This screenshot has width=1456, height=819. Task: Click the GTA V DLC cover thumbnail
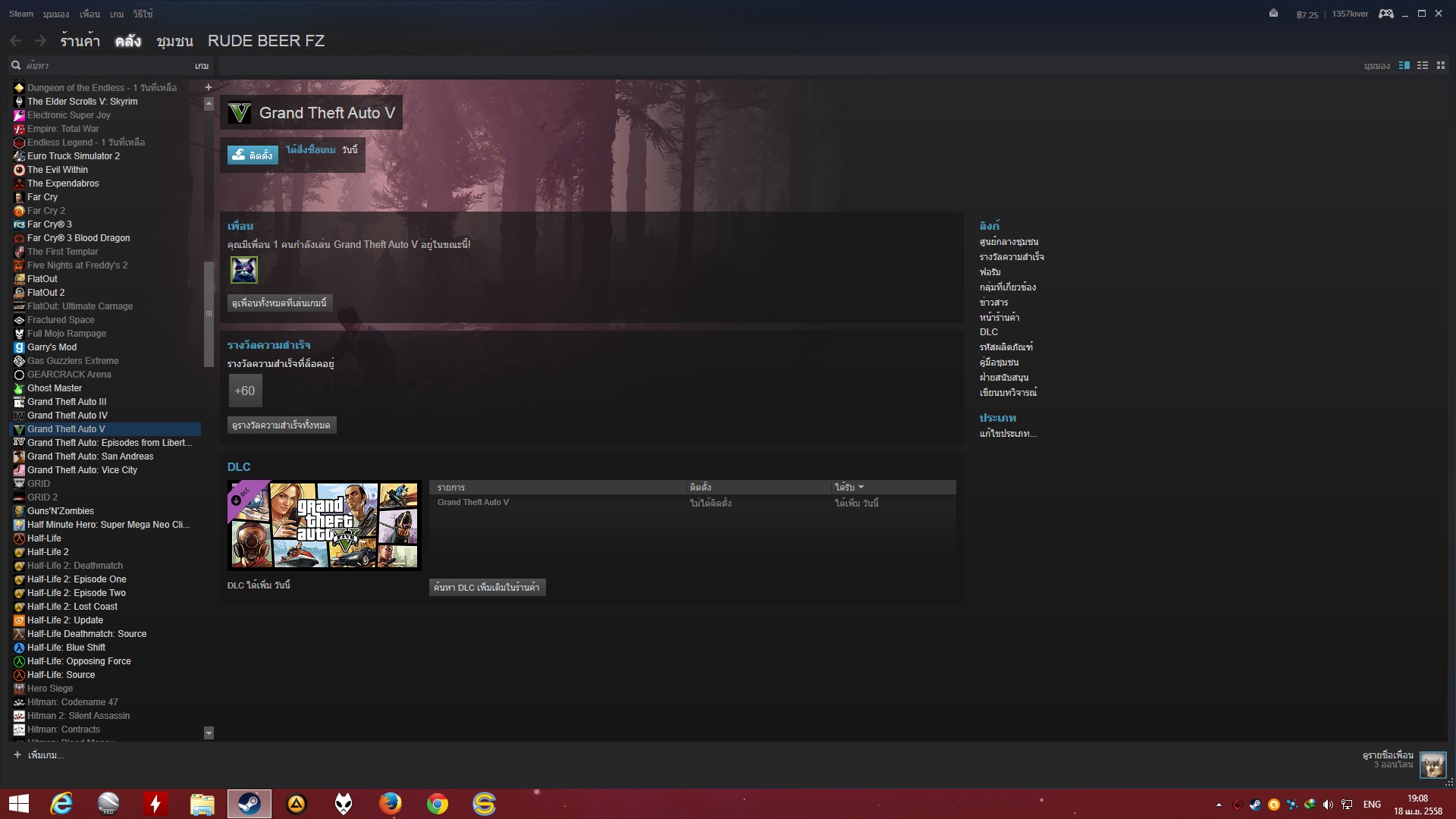click(324, 525)
